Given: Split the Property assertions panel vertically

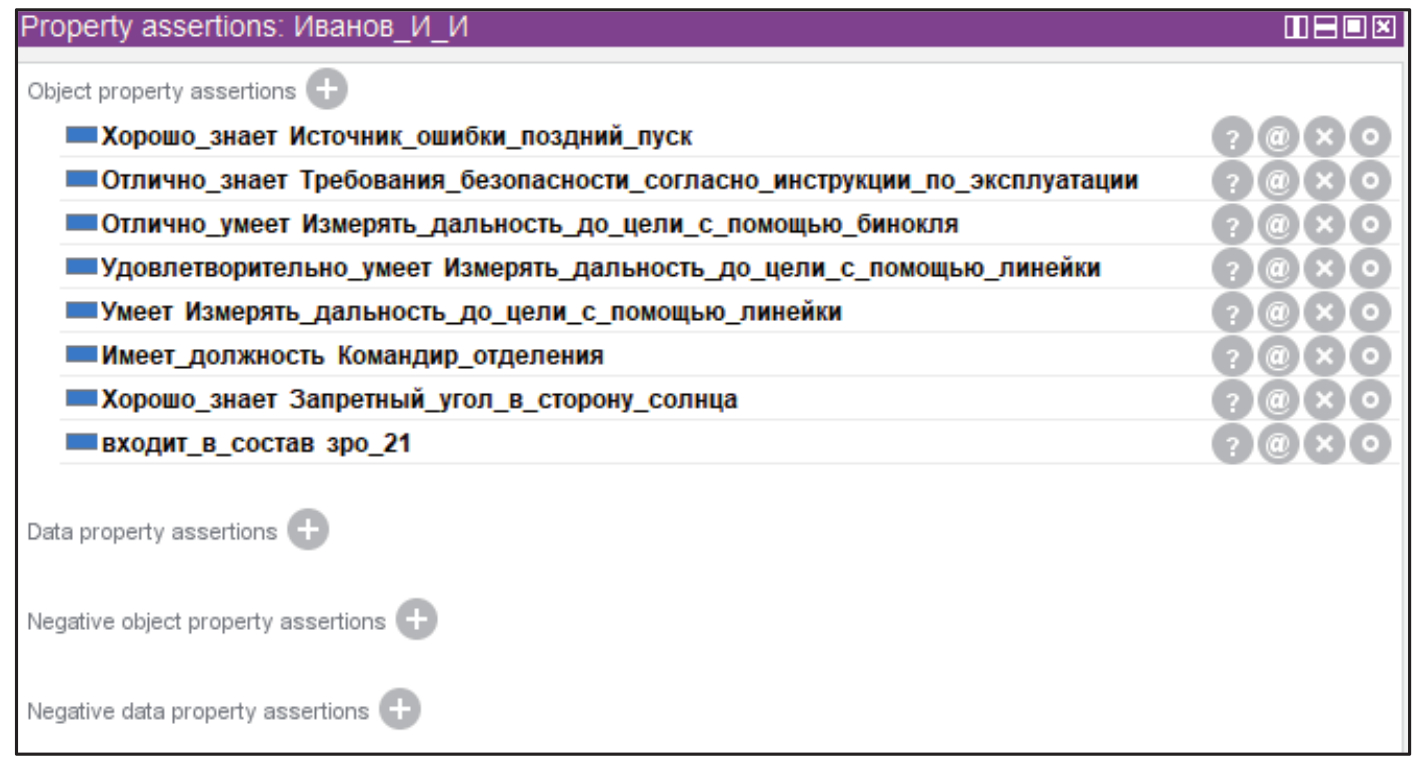Looking at the screenshot, I should click(x=1295, y=28).
